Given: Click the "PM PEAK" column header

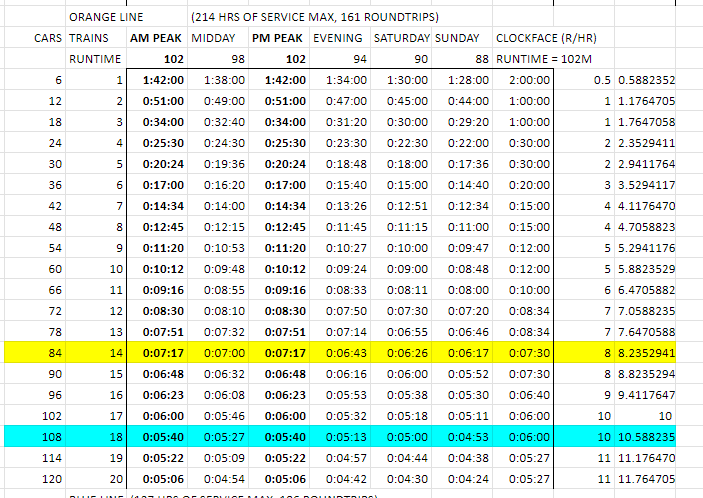Looking at the screenshot, I should click(279, 38).
